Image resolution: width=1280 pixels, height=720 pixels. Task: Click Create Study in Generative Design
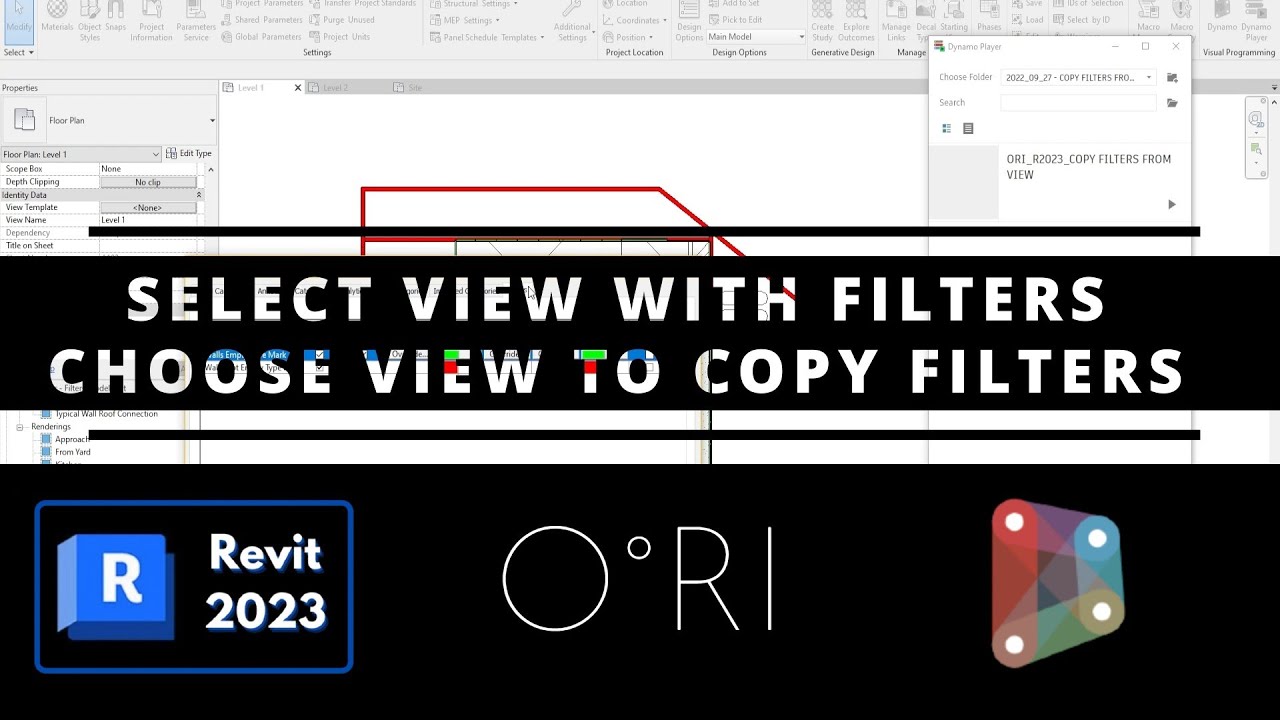coord(822,20)
